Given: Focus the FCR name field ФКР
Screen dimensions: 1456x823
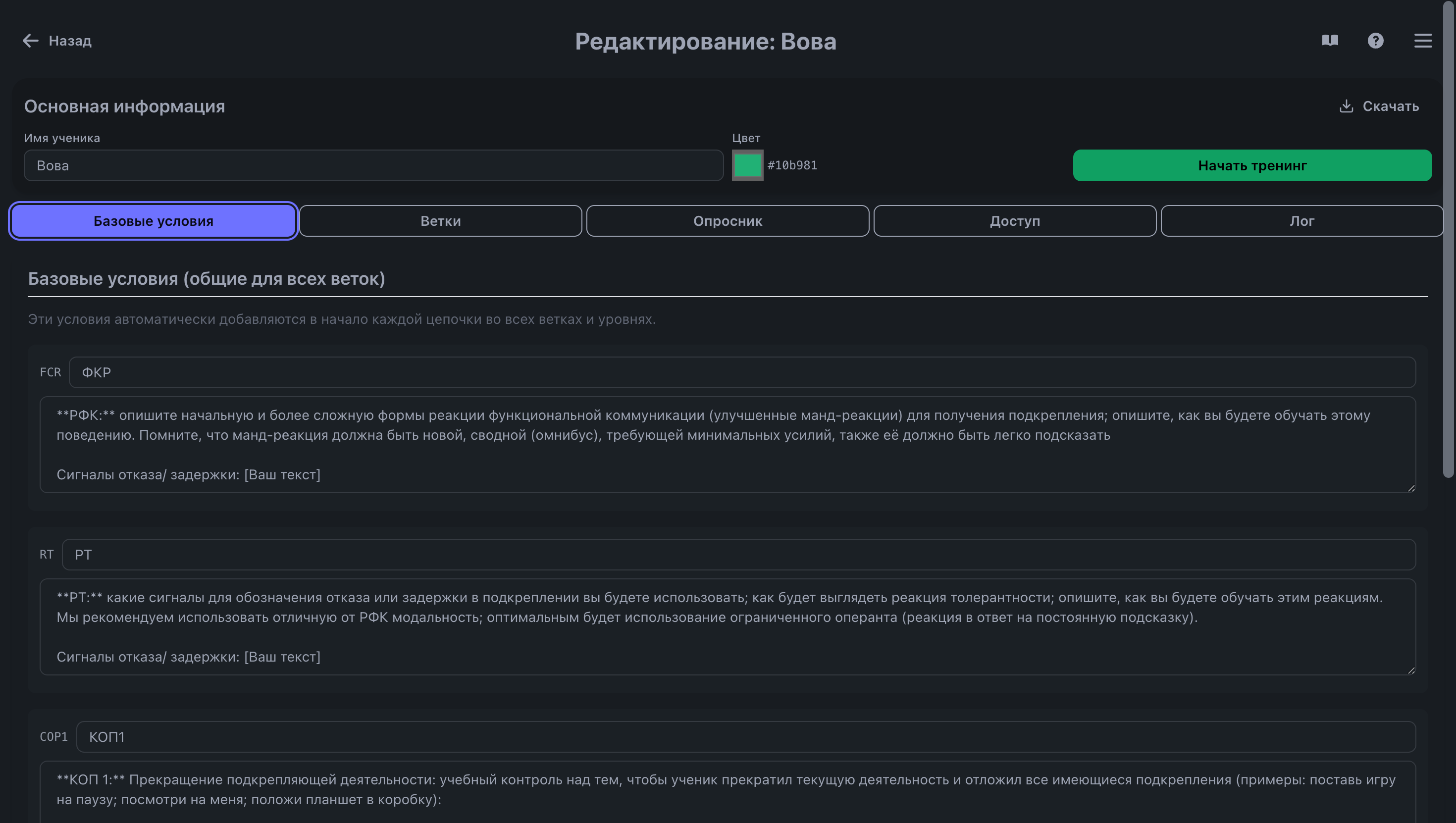Looking at the screenshot, I should [x=741, y=372].
